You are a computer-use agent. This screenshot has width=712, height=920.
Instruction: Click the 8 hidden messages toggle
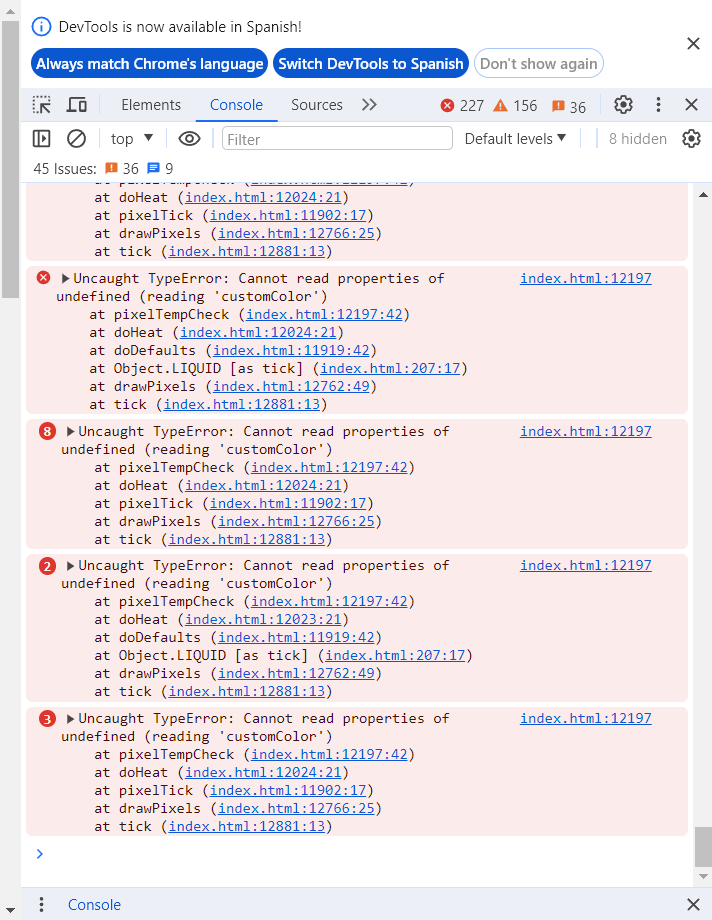(x=637, y=138)
